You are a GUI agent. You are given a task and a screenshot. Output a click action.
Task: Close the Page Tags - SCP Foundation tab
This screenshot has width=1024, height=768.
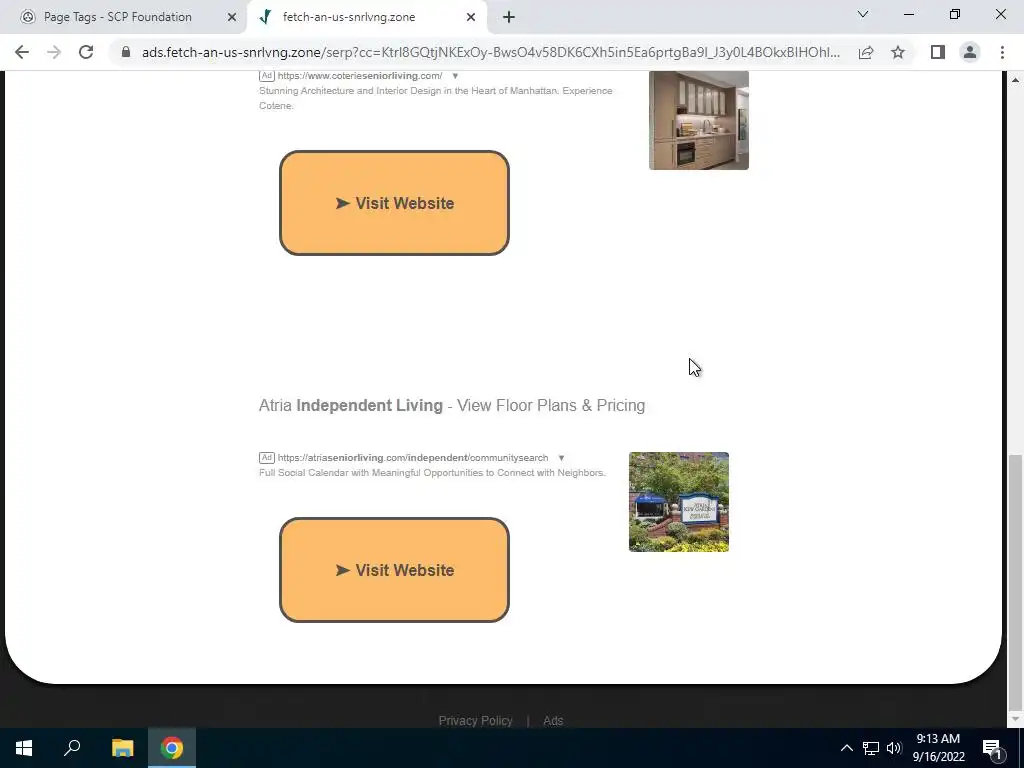coord(232,17)
